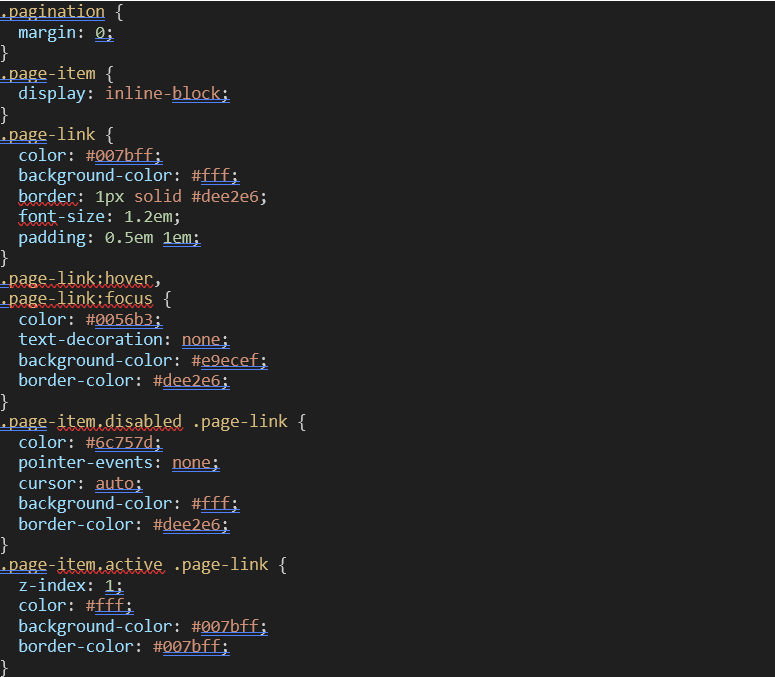Click the .page-link:focus selector

coord(78,299)
